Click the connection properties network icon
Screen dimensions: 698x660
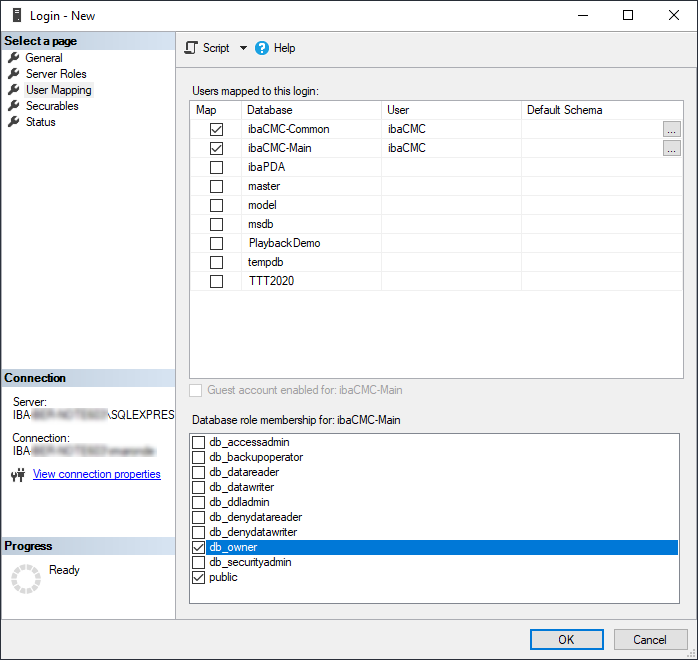(17, 475)
